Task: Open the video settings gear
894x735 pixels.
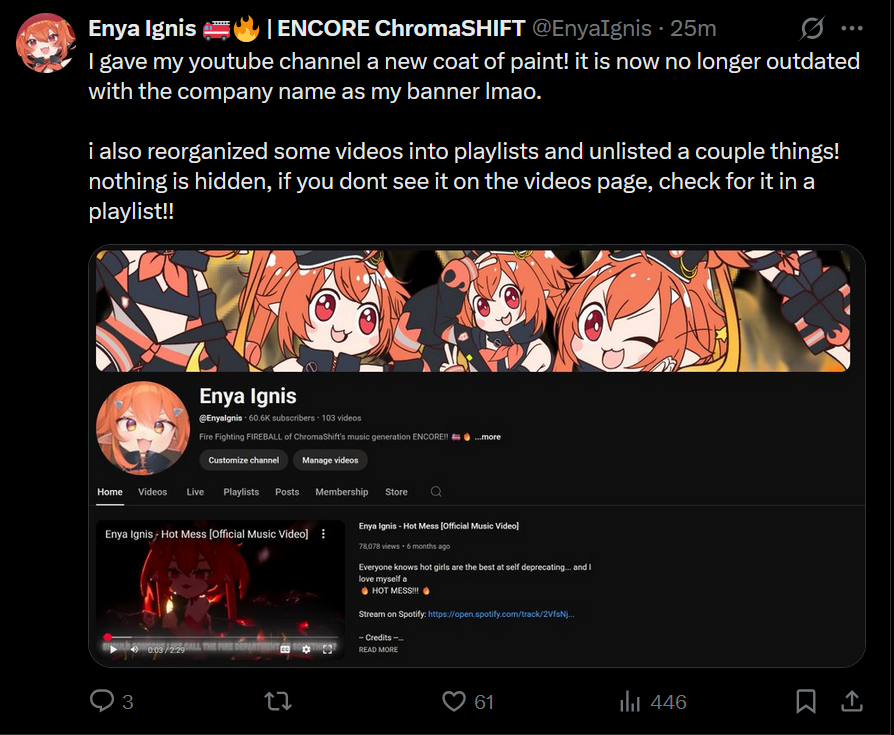Action: [x=306, y=649]
